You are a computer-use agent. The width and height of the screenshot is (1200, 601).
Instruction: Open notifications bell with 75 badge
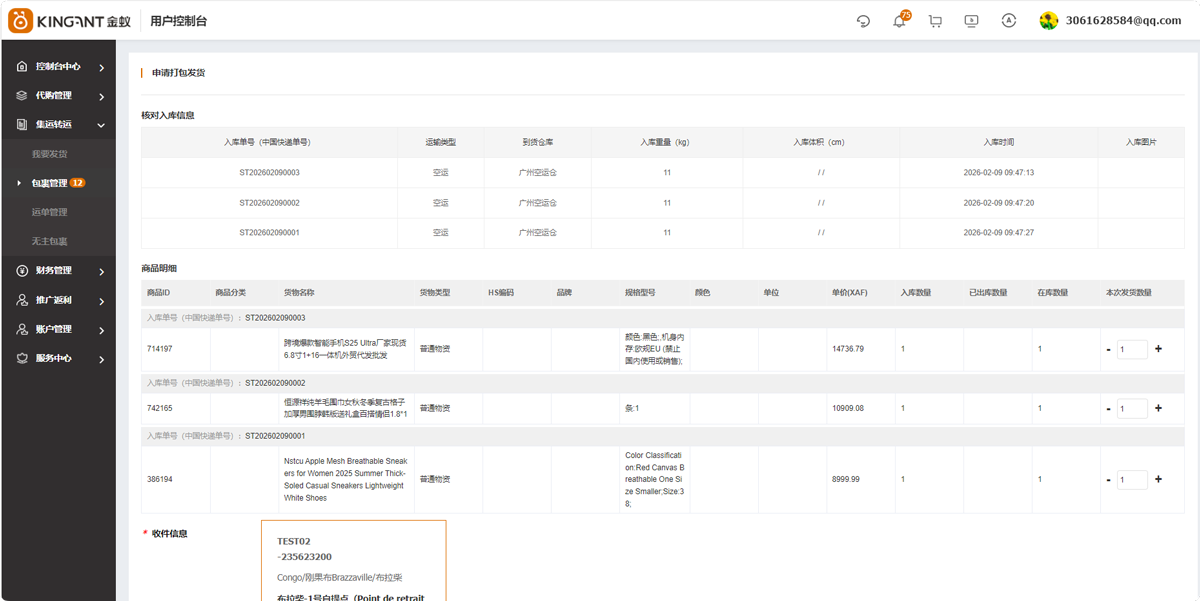899,21
